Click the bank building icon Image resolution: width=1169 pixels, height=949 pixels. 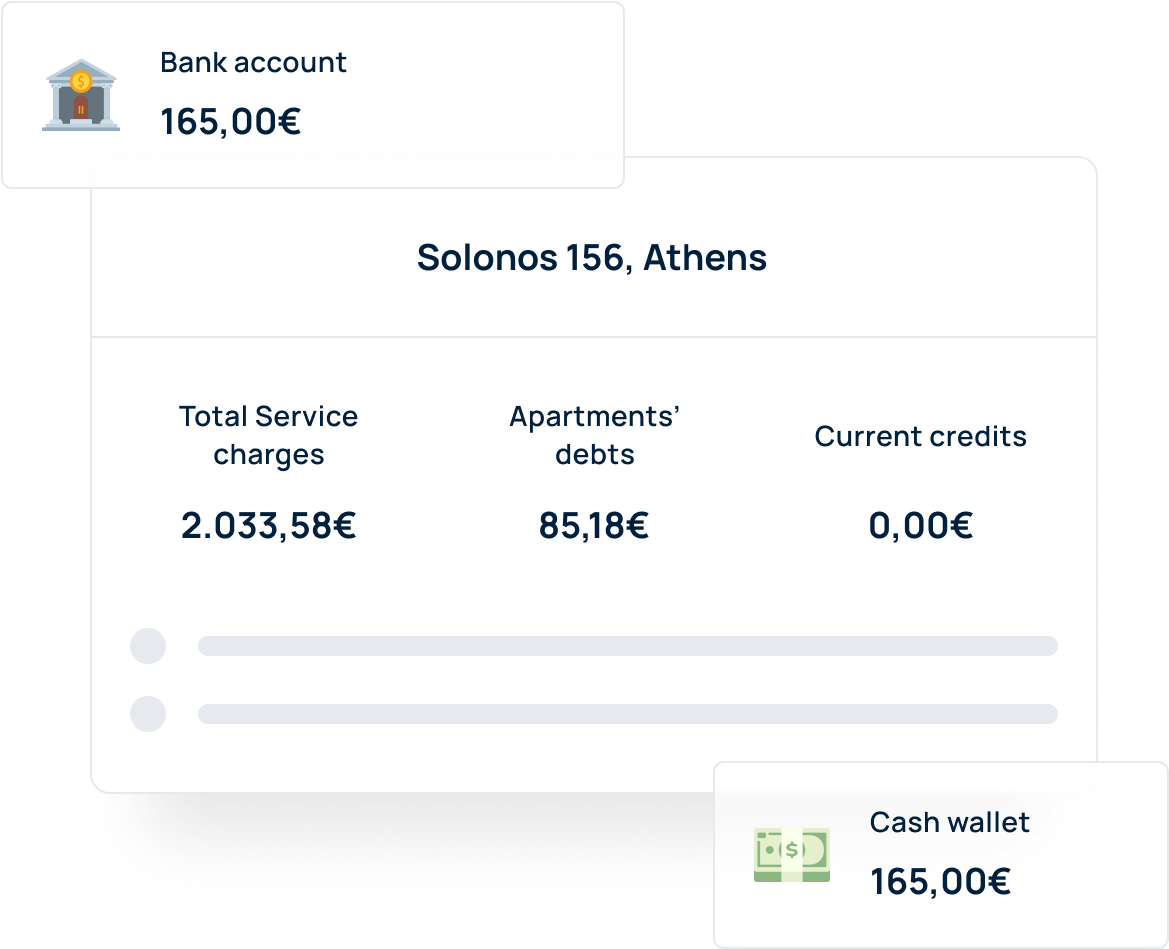tap(81, 95)
